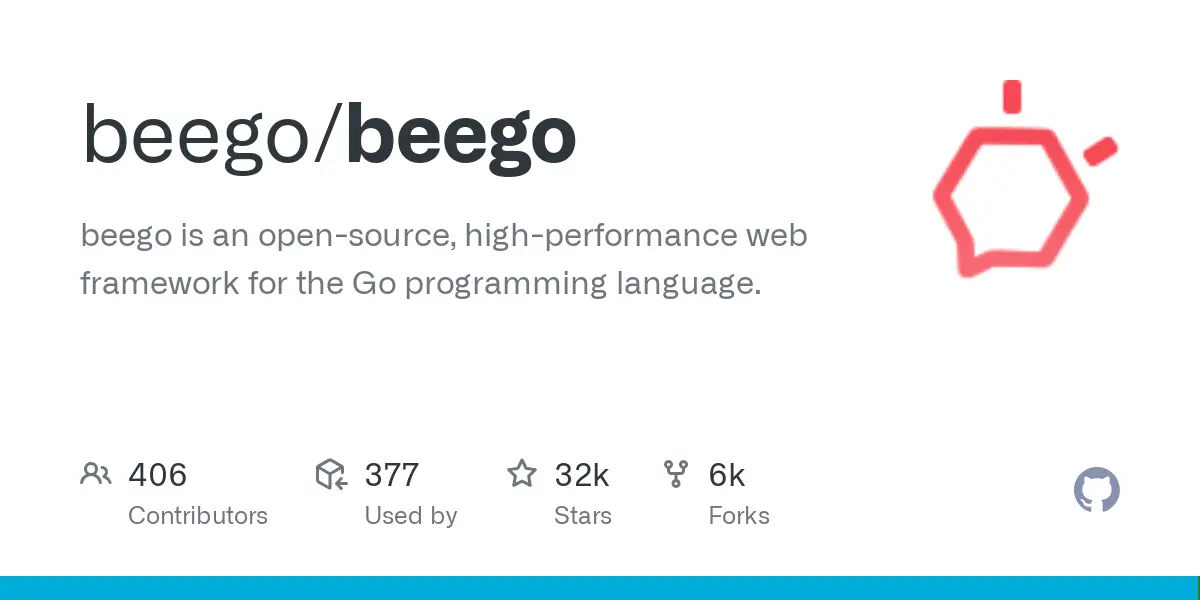Click the 377 used by count

point(392,475)
